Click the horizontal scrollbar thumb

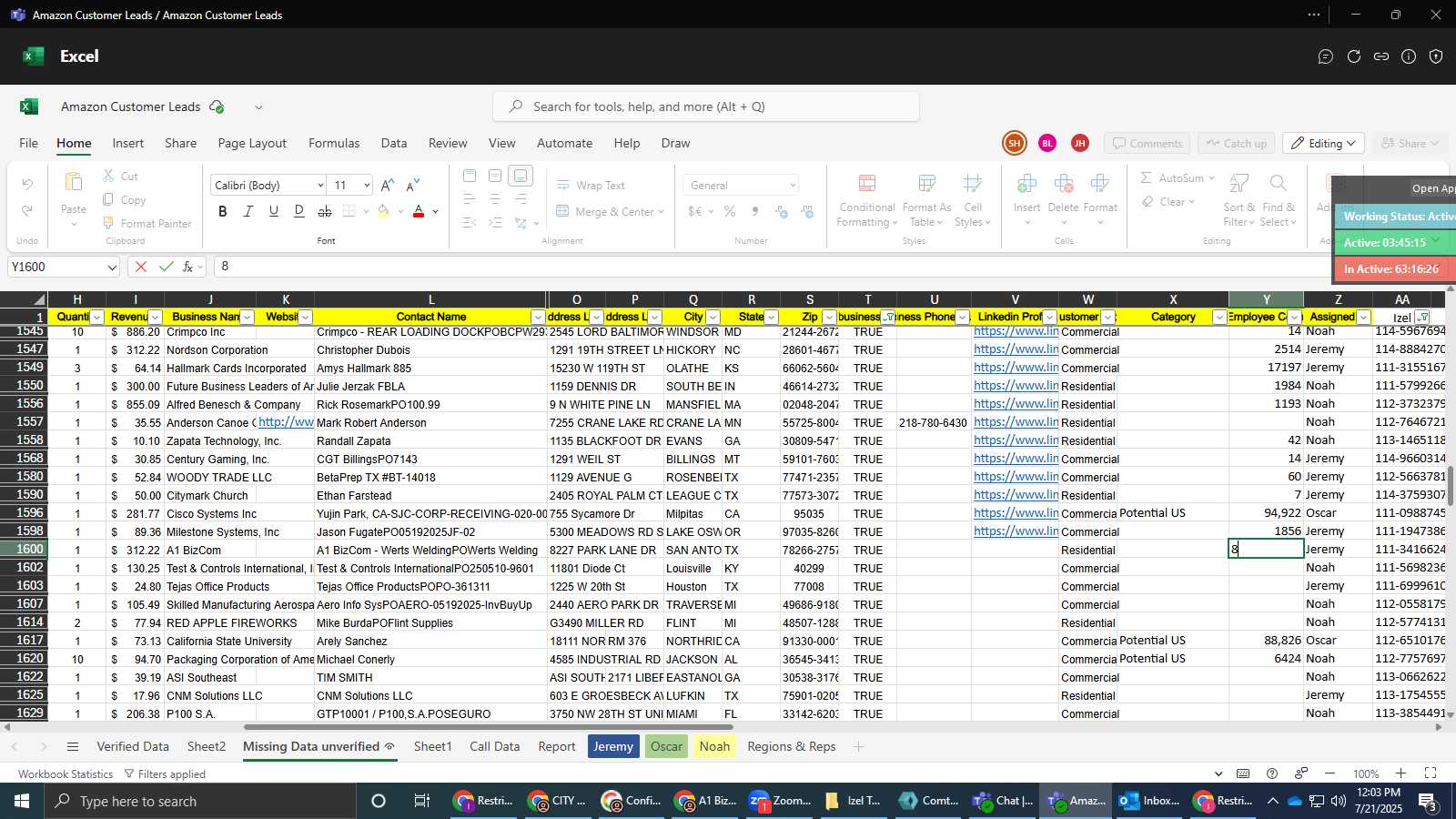(x=490, y=726)
